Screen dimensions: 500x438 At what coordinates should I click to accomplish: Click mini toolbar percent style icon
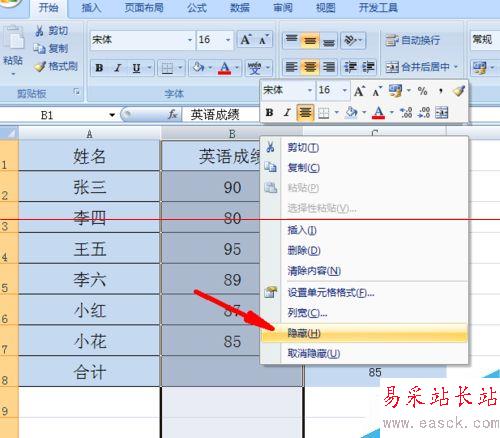click(422, 91)
